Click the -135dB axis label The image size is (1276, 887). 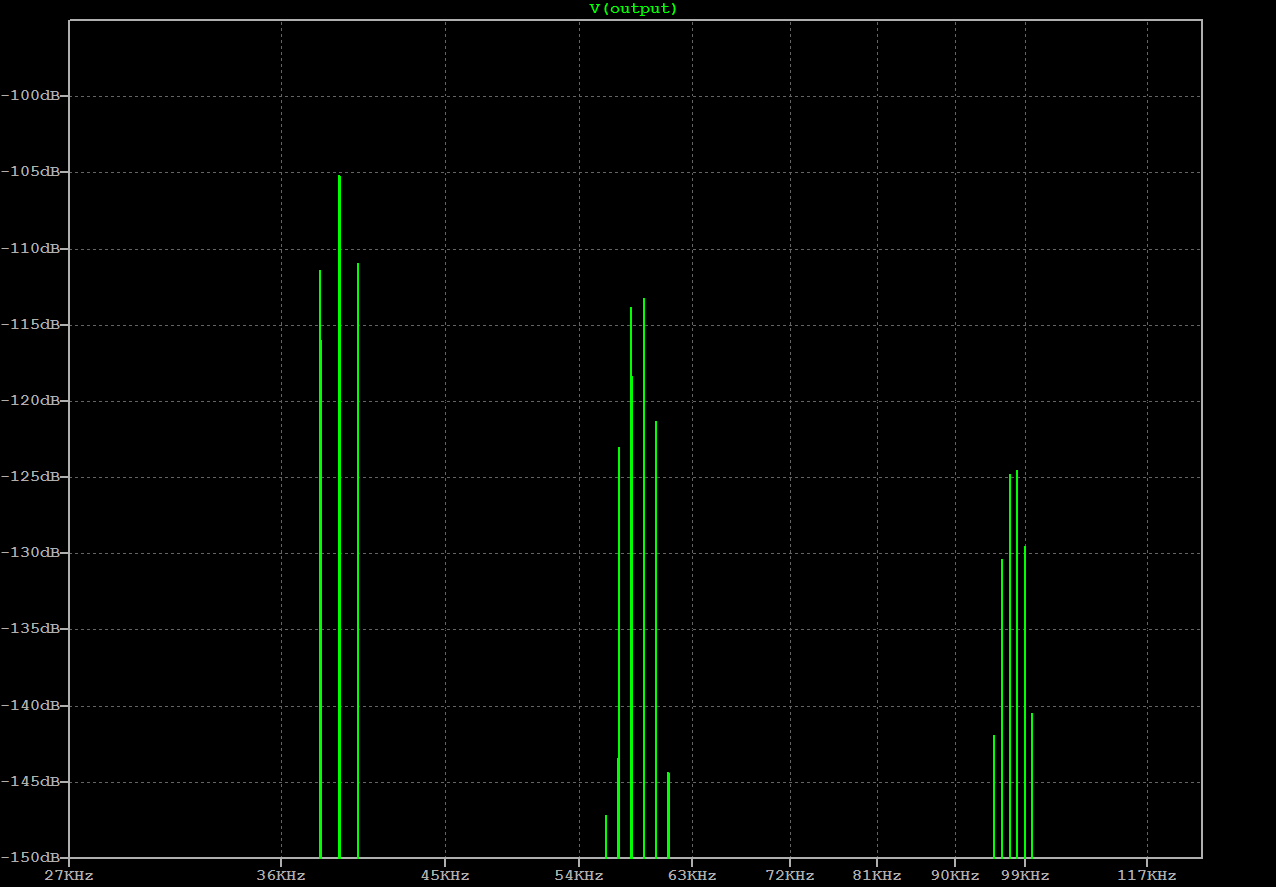tap(31, 628)
